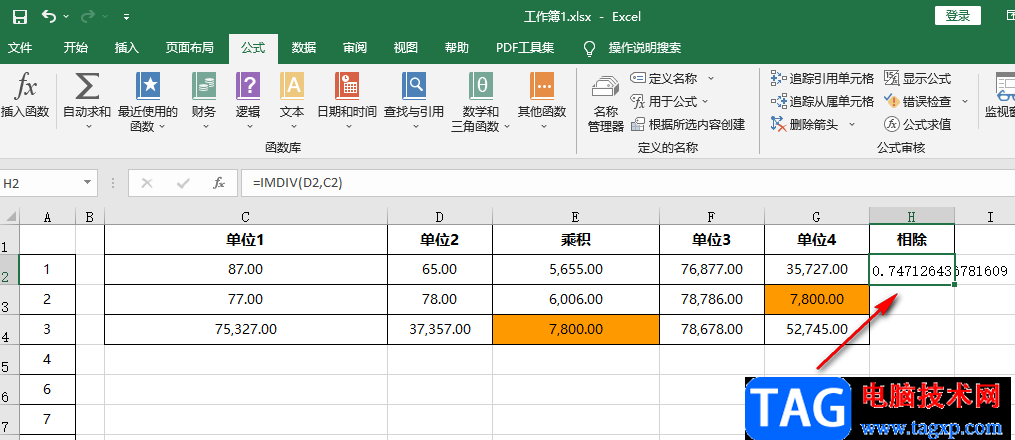
Task: Click the 自动求和 sigma icon
Action: pyautogui.click(x=87, y=86)
